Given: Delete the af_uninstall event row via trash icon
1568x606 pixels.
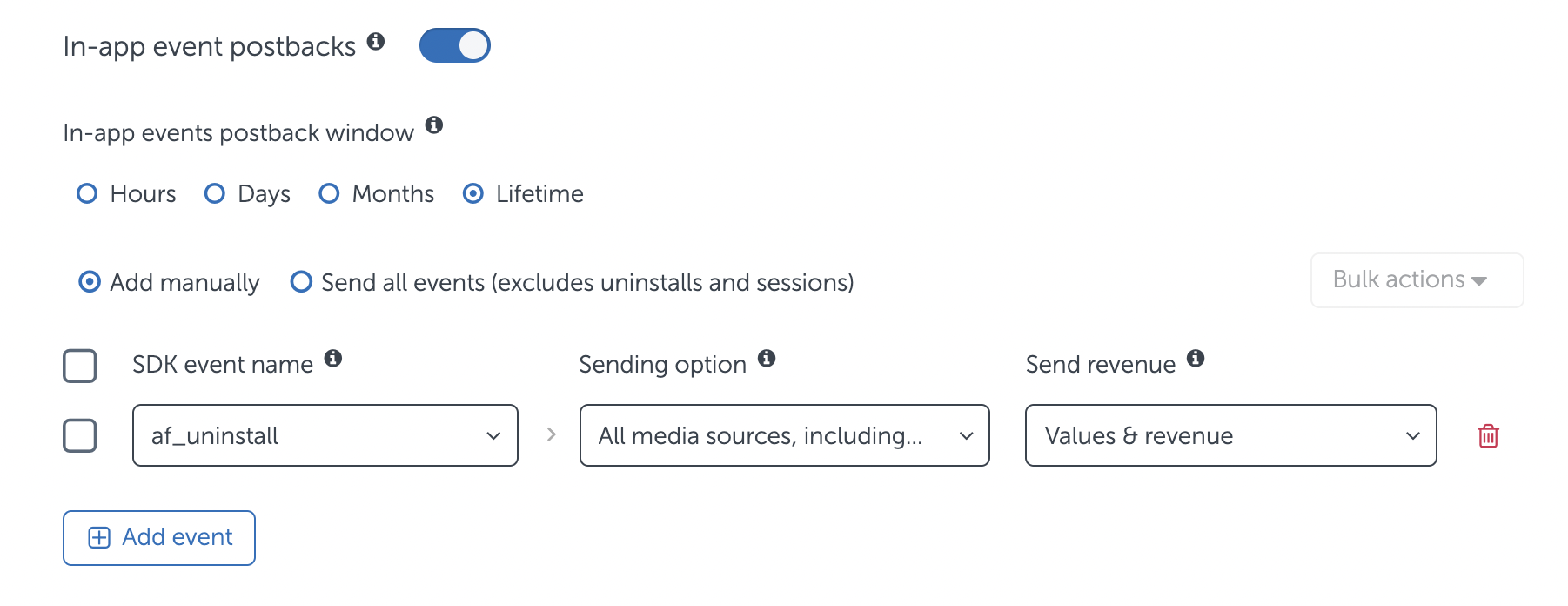Looking at the screenshot, I should (1488, 435).
